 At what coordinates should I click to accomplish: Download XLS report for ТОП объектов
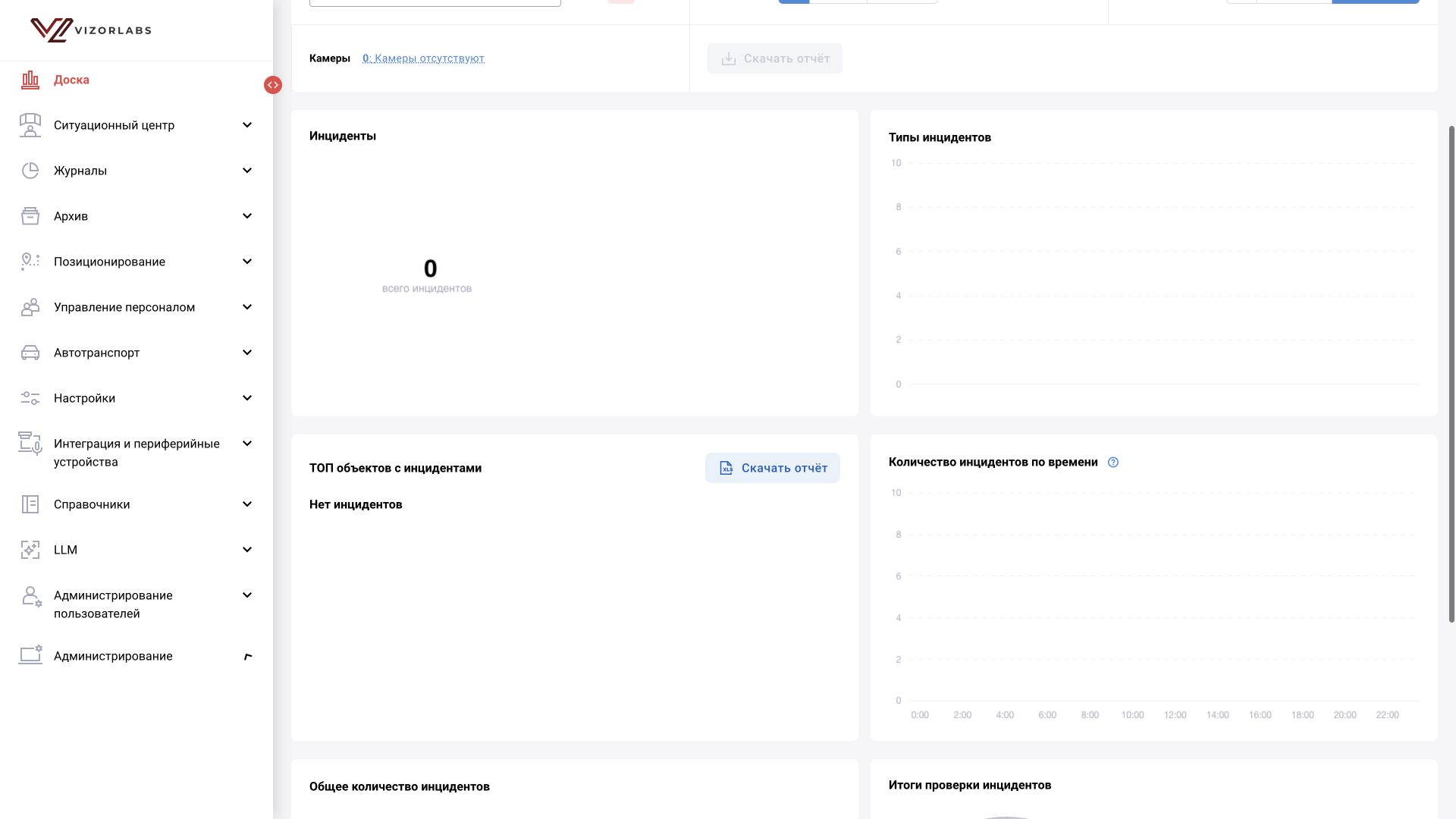[x=773, y=468]
